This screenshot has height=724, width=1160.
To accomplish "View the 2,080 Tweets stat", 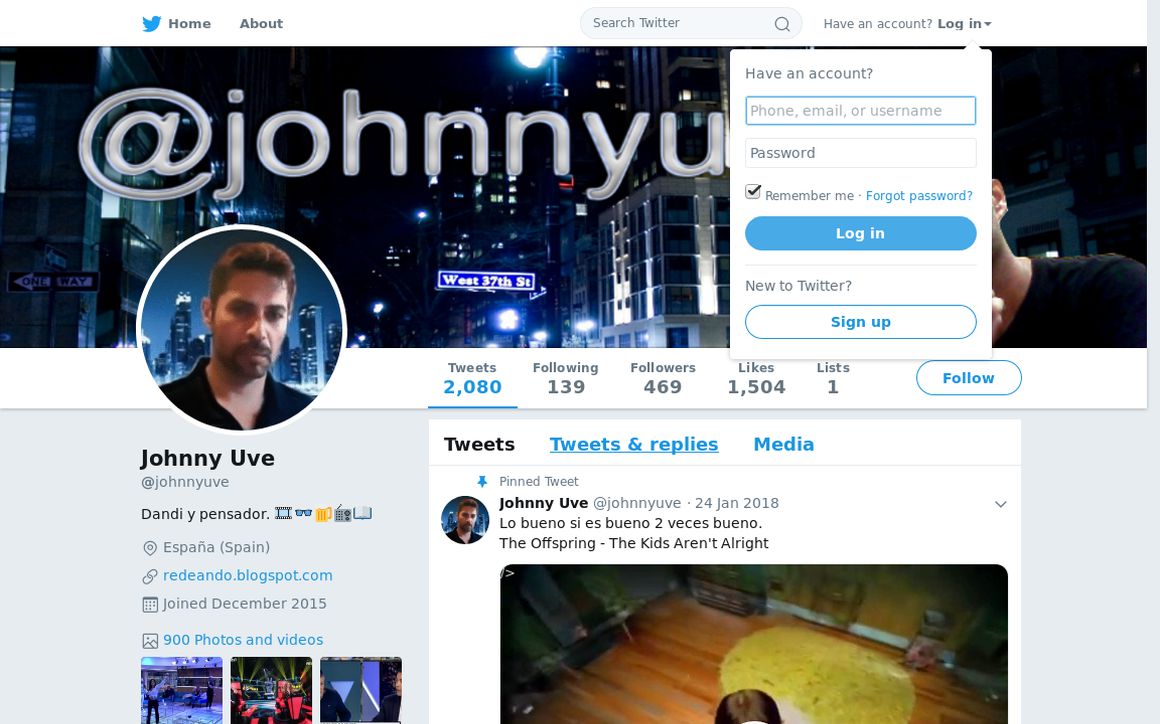I will tap(472, 378).
